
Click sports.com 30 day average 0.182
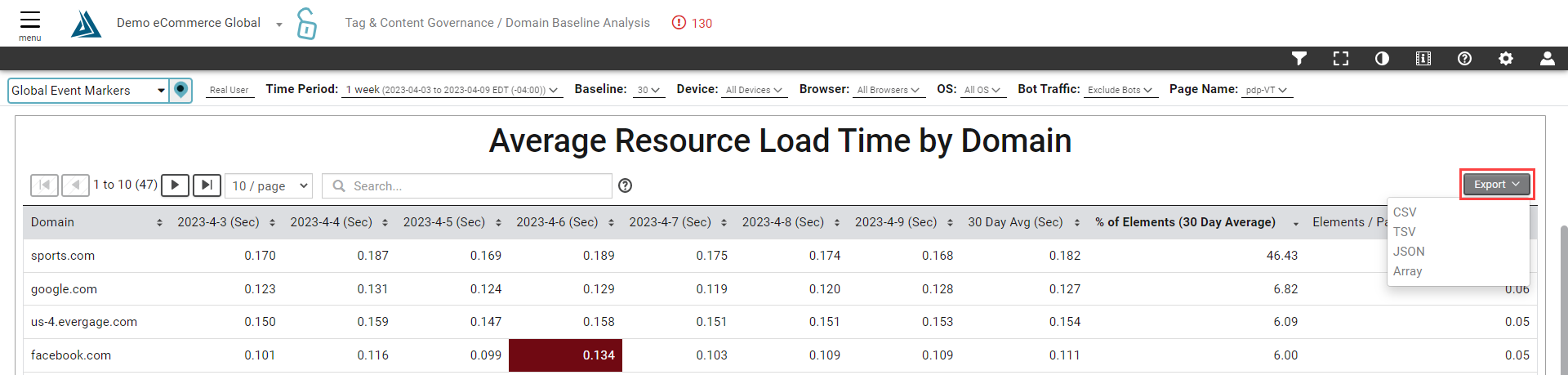1064,256
